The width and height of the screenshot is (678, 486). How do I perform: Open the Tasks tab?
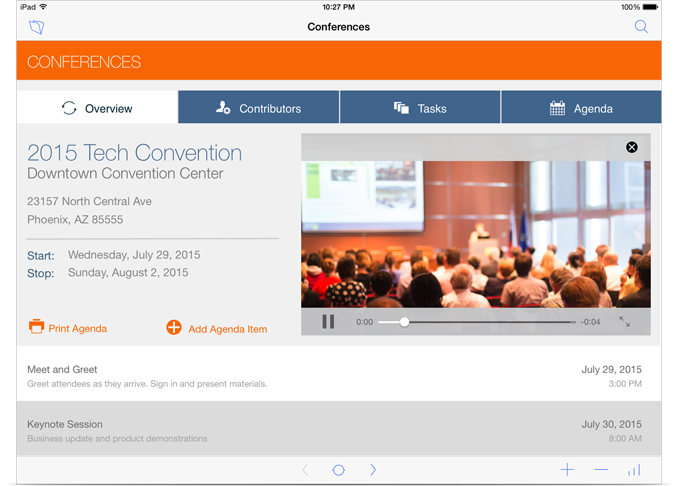420,108
